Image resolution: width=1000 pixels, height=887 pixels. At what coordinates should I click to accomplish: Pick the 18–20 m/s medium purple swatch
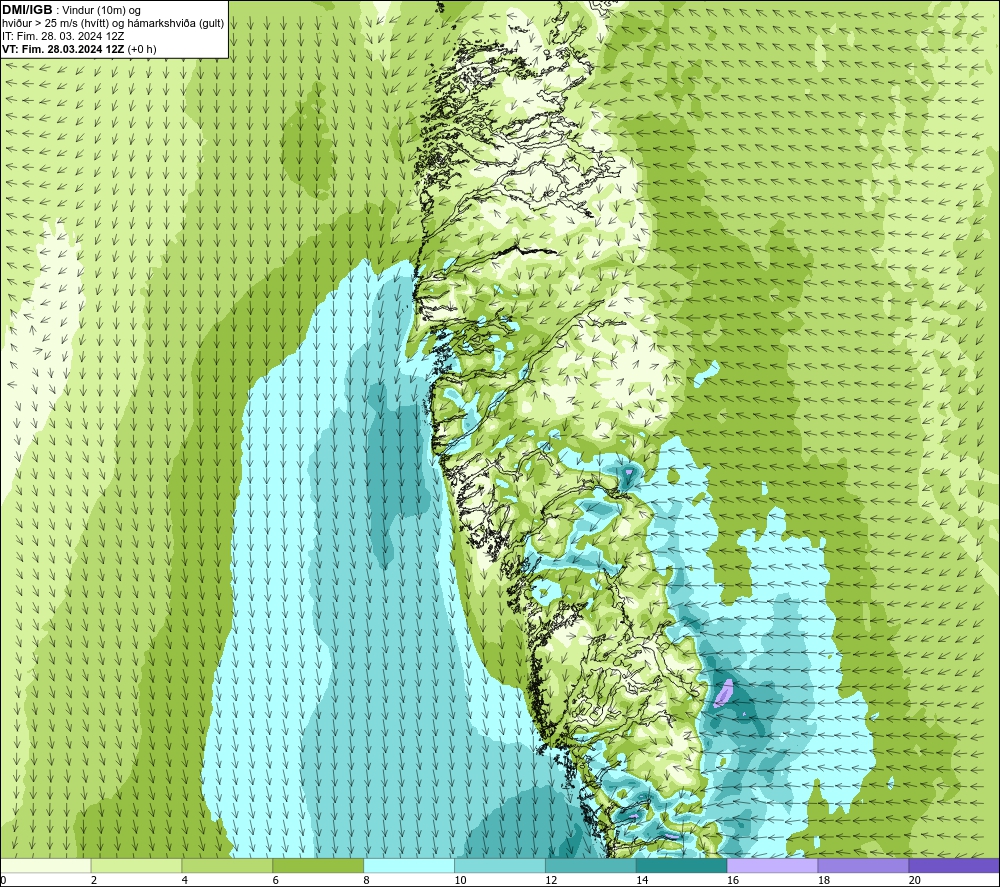[864, 865]
